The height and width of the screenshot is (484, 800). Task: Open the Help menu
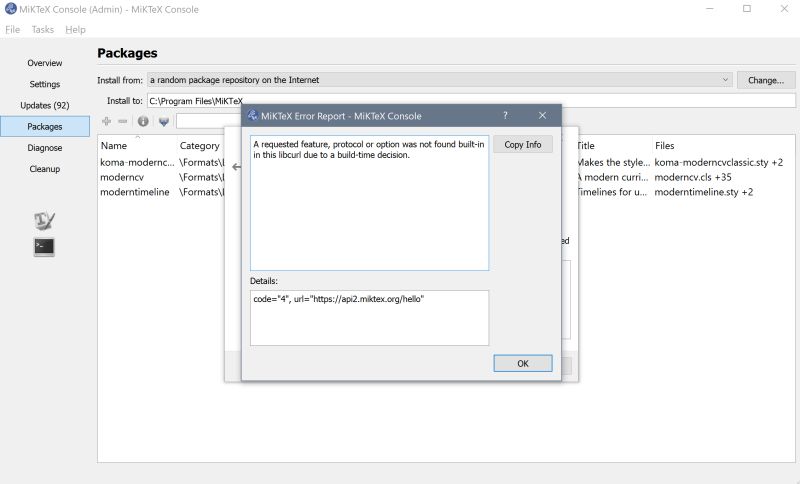[76, 30]
